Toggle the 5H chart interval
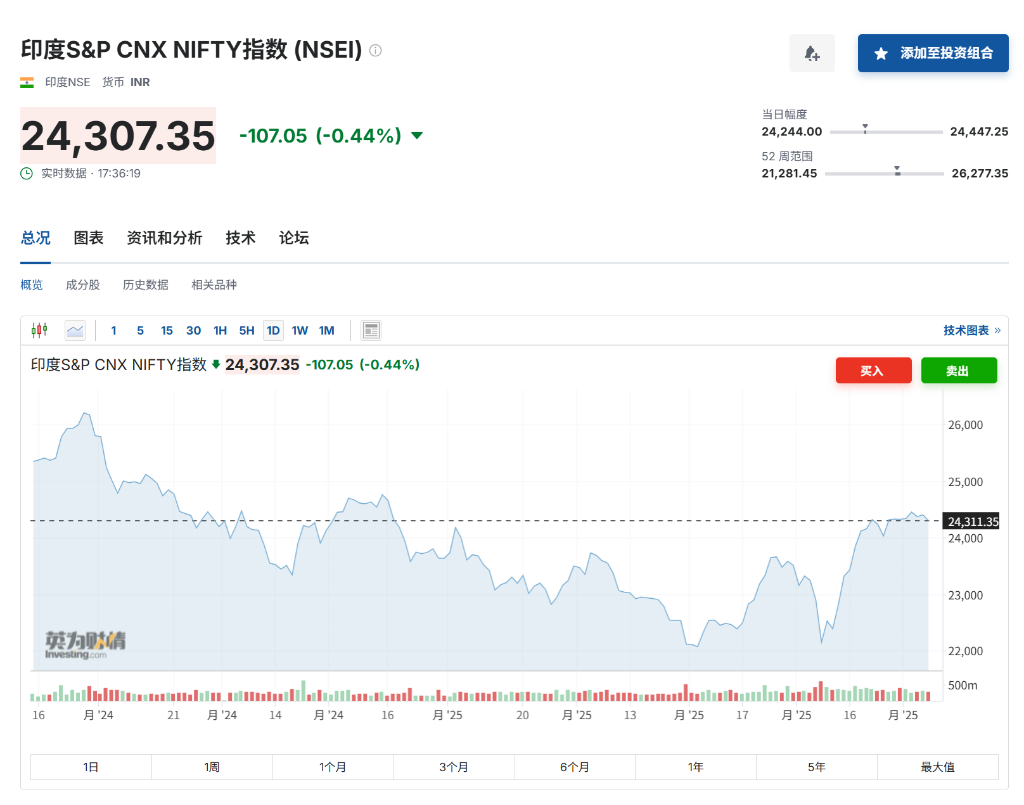1024x805 pixels. 246,330
